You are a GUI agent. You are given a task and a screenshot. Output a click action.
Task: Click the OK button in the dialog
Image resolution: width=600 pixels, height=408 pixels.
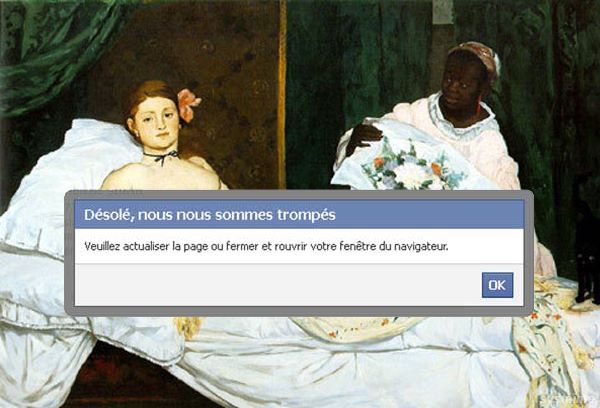pyautogui.click(x=497, y=285)
